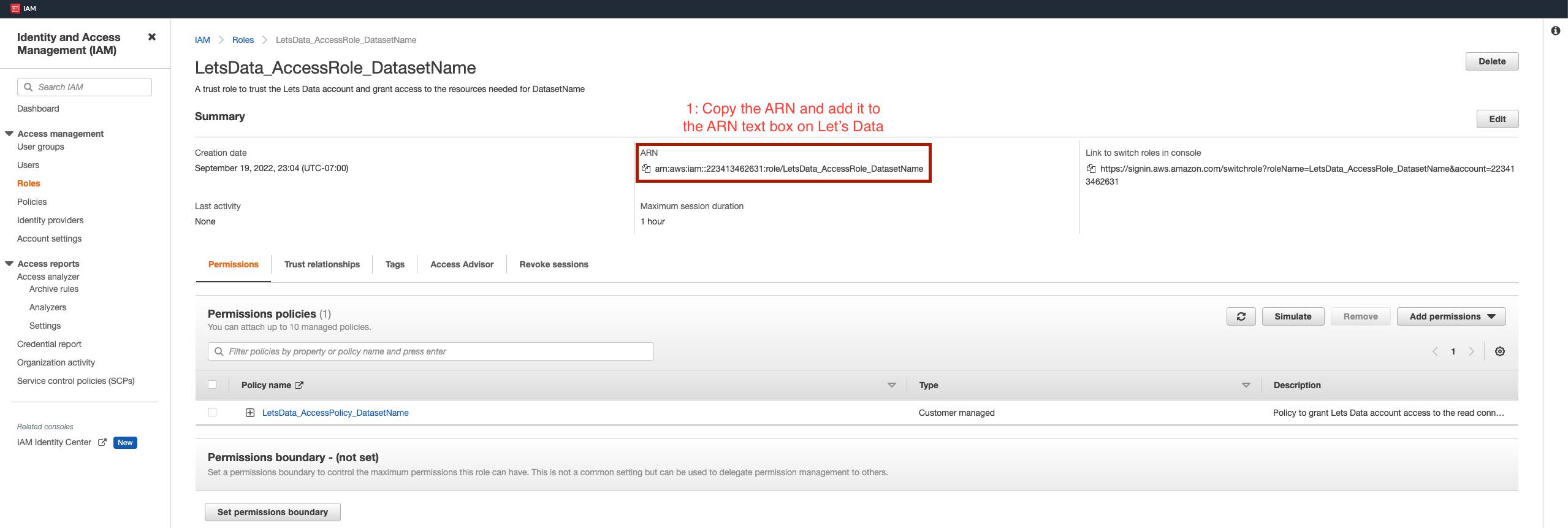Open Policies in the sidebar
Screen dimensions: 1568x528
(32, 202)
